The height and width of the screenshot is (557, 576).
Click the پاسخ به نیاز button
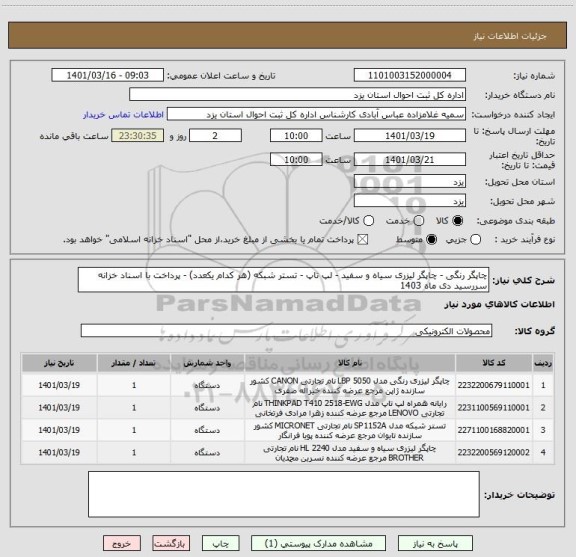[x=435, y=543]
